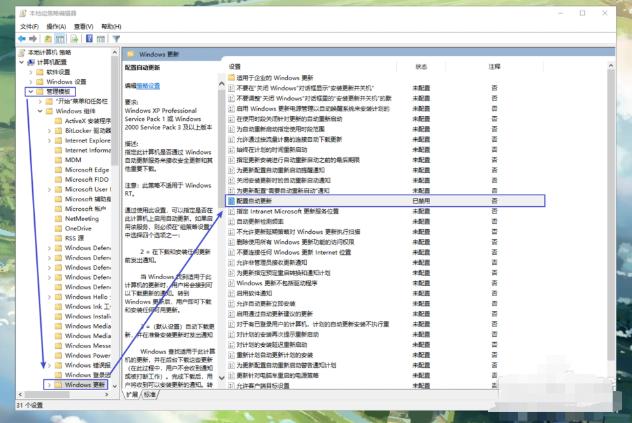Click description pane scroll-down arrow

(221, 378)
